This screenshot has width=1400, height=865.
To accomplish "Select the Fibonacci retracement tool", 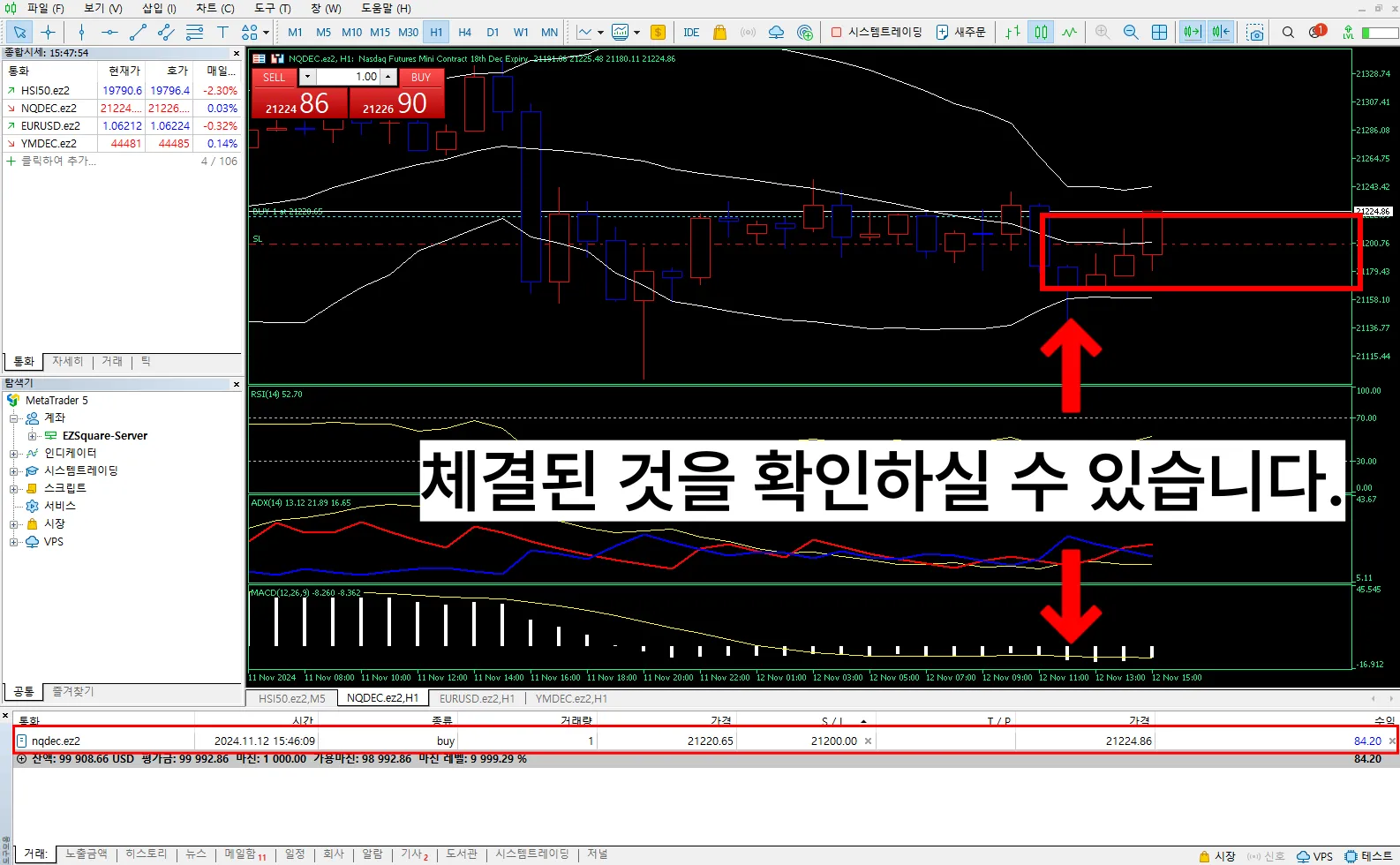I will [194, 32].
